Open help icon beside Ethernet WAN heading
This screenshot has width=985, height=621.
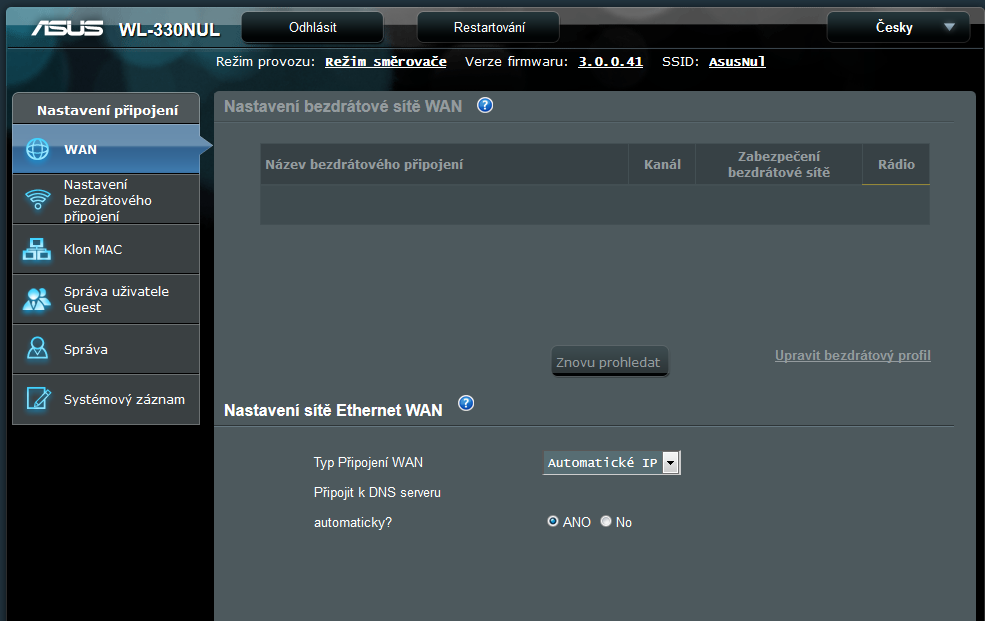click(465, 403)
